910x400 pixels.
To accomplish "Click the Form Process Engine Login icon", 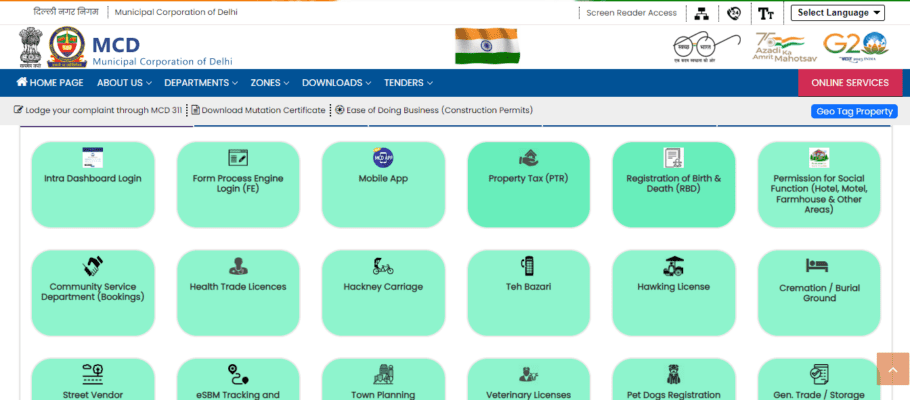I will click(x=238, y=157).
